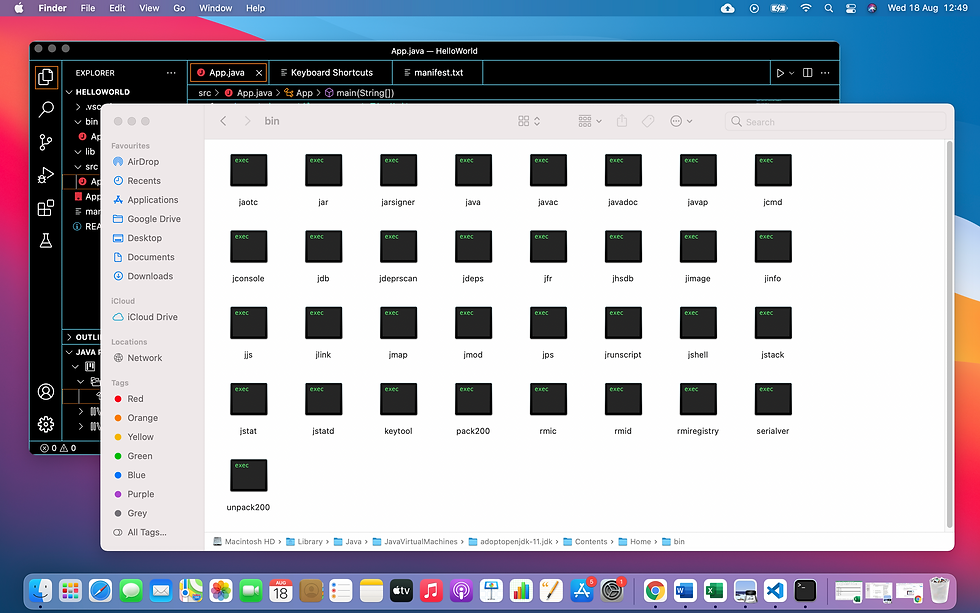Open the Search view in VS Code
This screenshot has width=980, height=613.
[46, 109]
